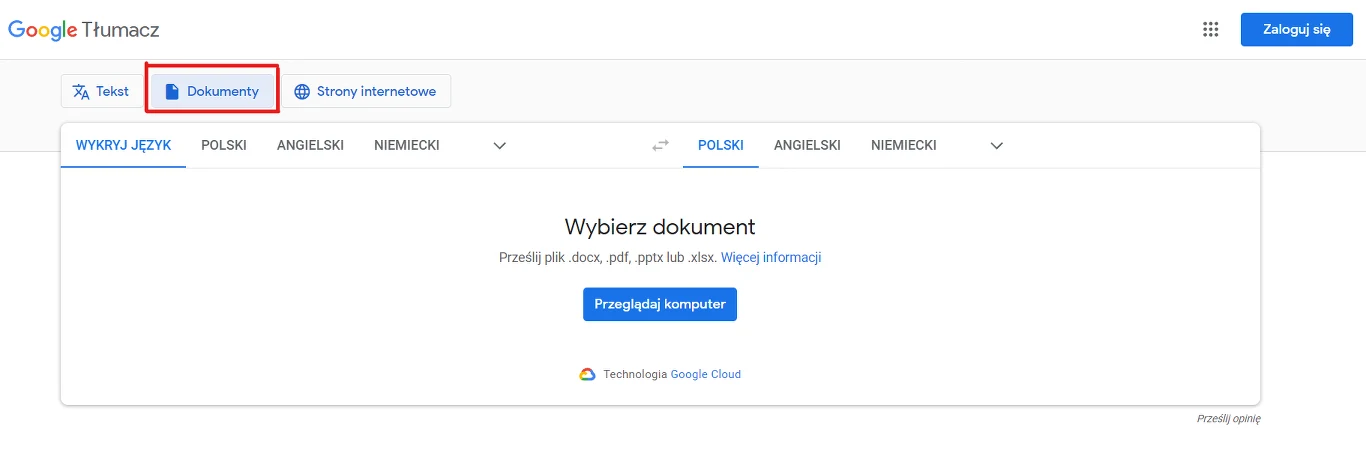1366x450 pixels.
Task: Set target language to NIEMIECKI
Action: [904, 145]
